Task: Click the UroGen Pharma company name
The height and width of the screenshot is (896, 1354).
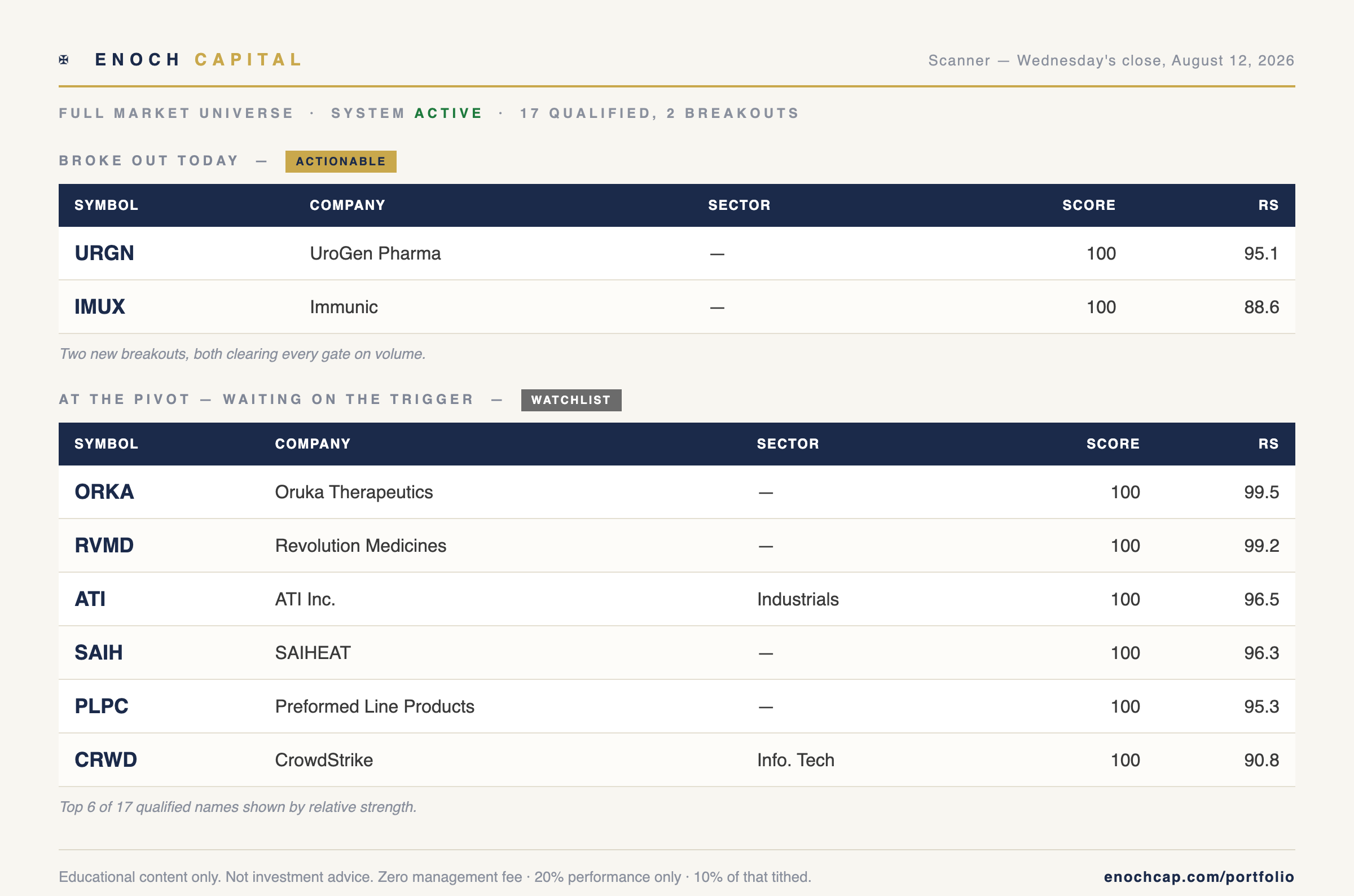Action: tap(375, 254)
